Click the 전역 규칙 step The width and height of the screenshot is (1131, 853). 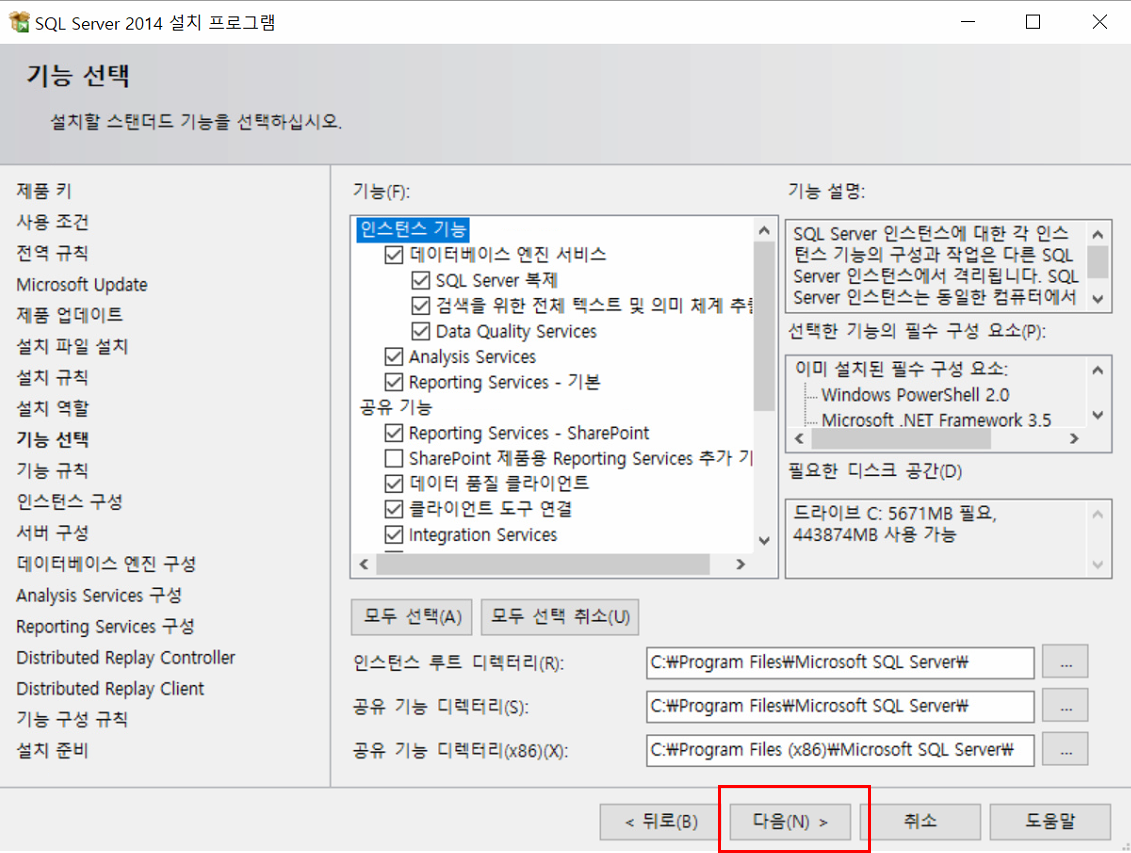53,253
